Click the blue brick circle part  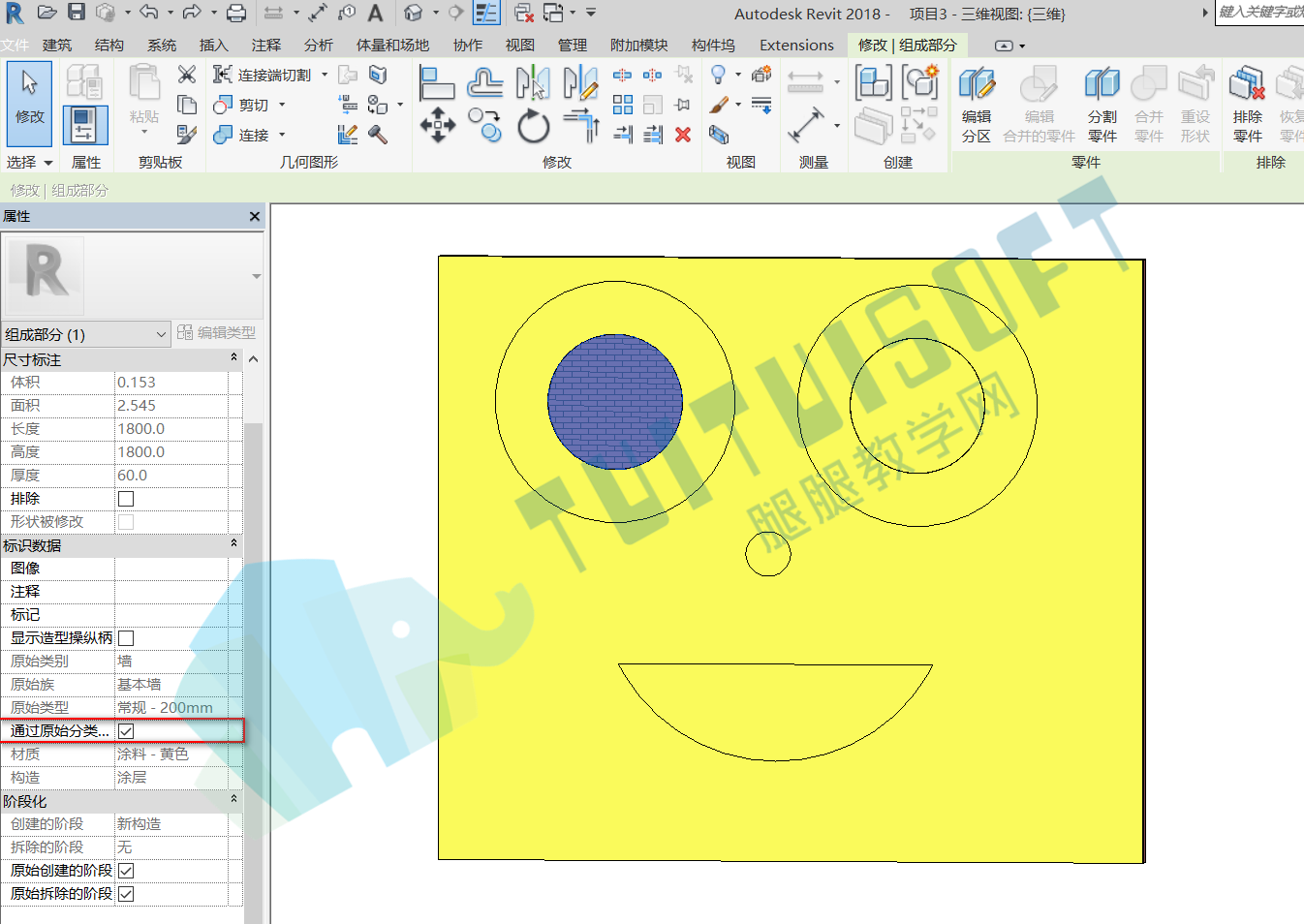tap(615, 402)
